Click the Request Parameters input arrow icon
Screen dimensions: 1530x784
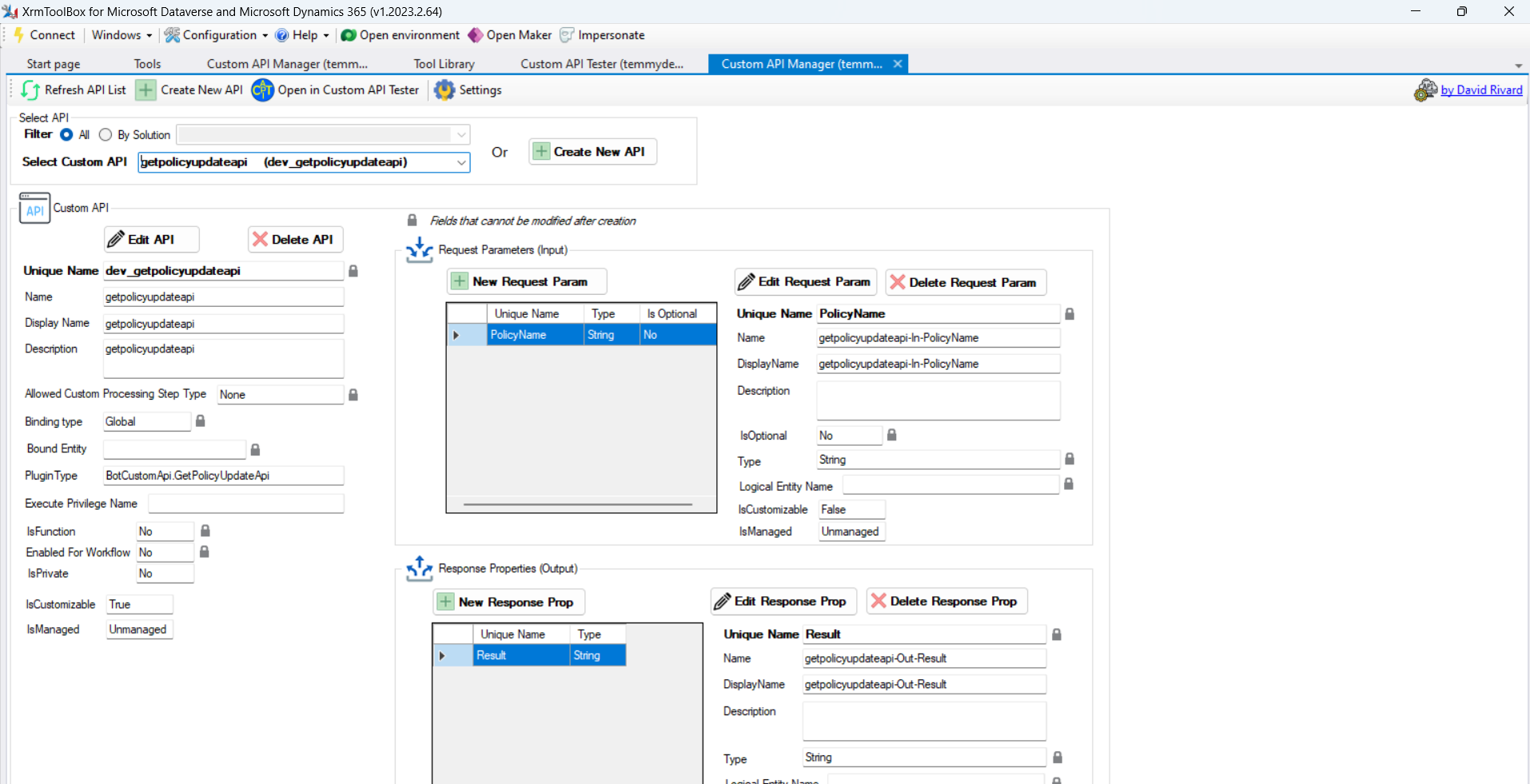(x=420, y=250)
